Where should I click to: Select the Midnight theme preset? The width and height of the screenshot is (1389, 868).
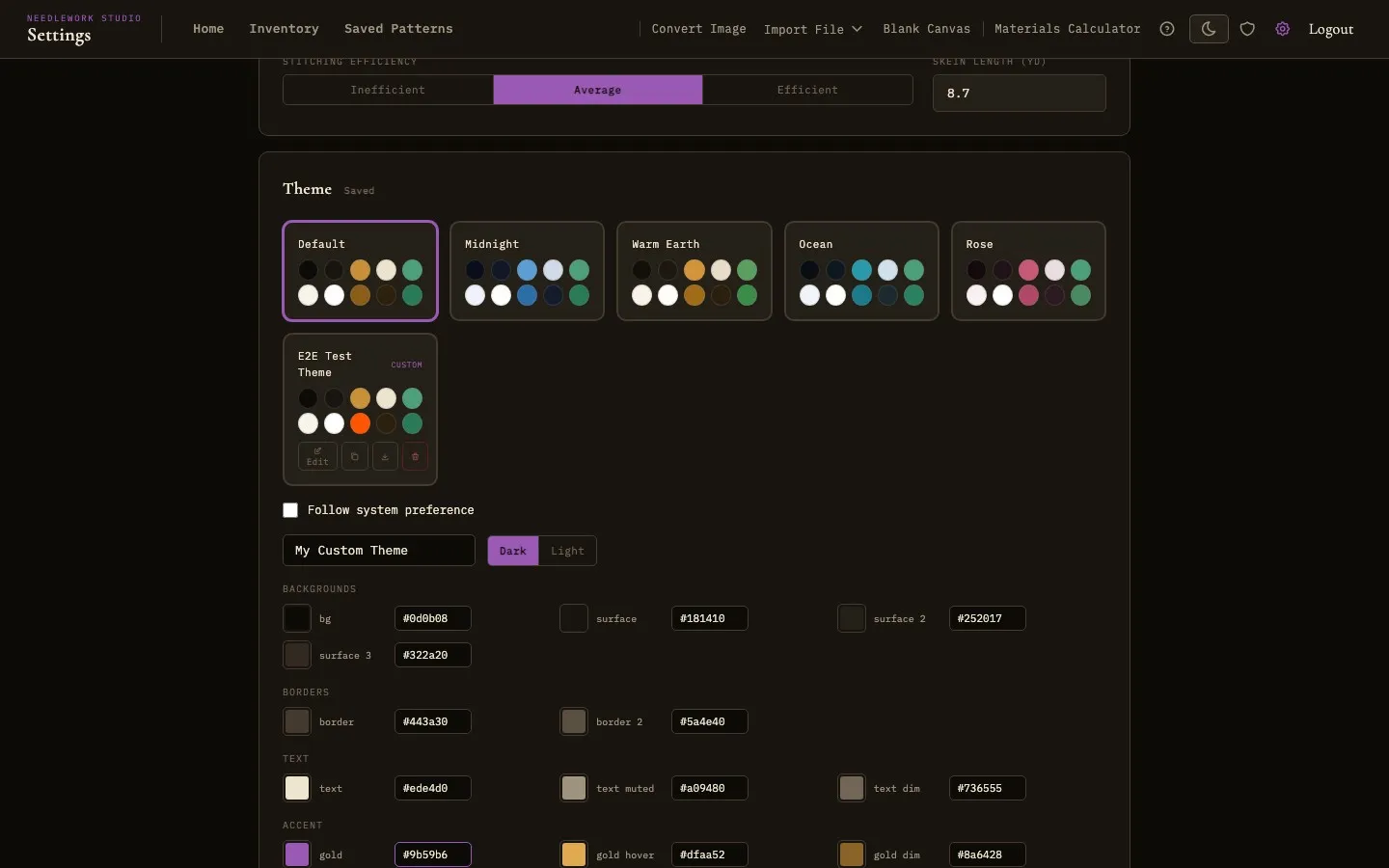527,271
